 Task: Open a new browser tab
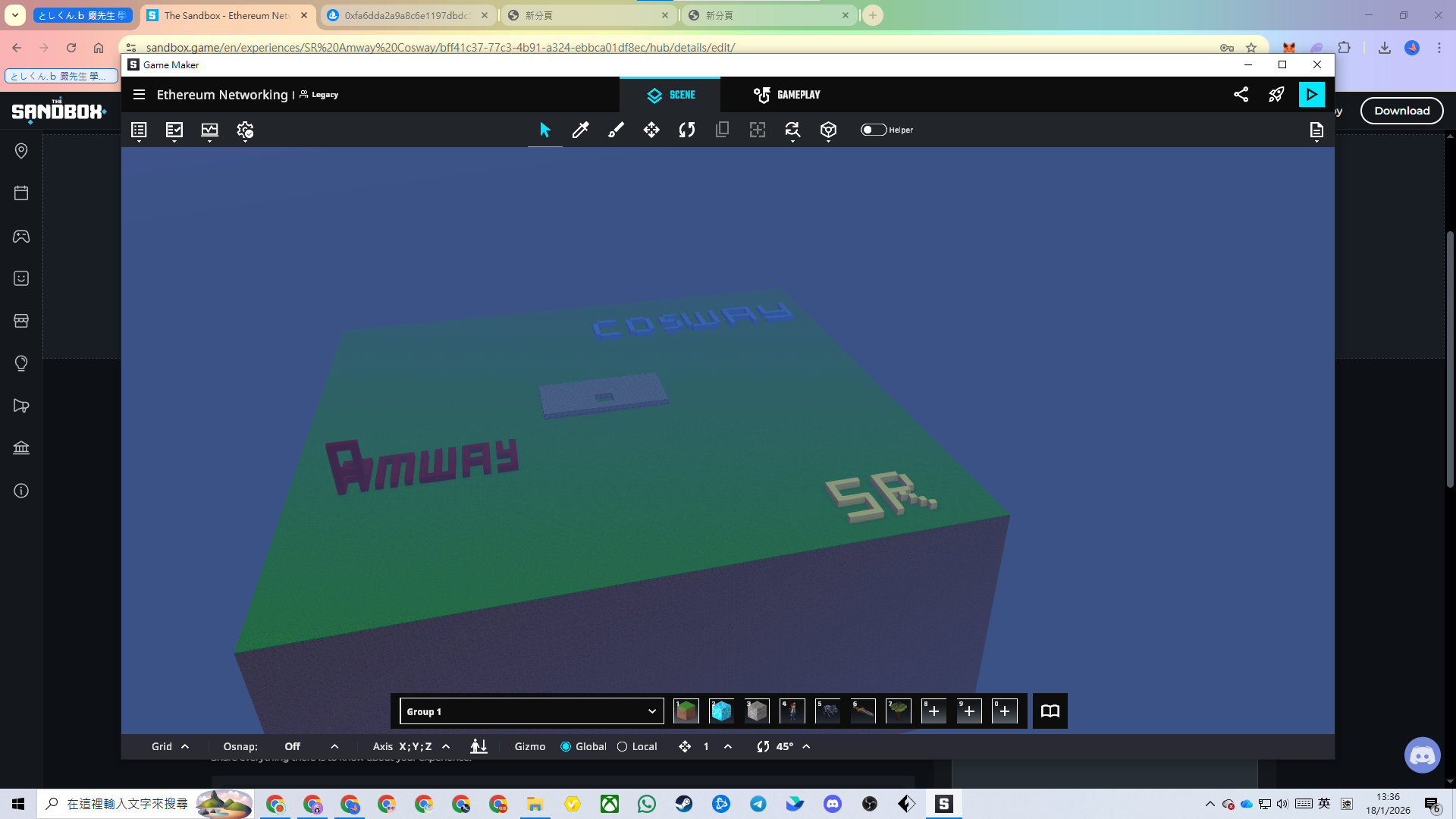[873, 15]
